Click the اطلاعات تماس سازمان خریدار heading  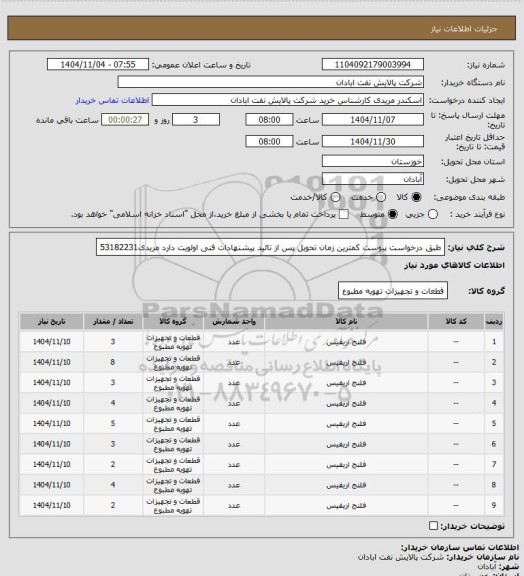[459, 548]
